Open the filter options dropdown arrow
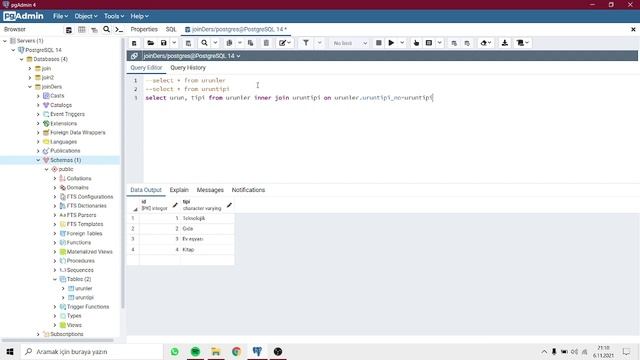This screenshot has width=640, height=360. 320,43
